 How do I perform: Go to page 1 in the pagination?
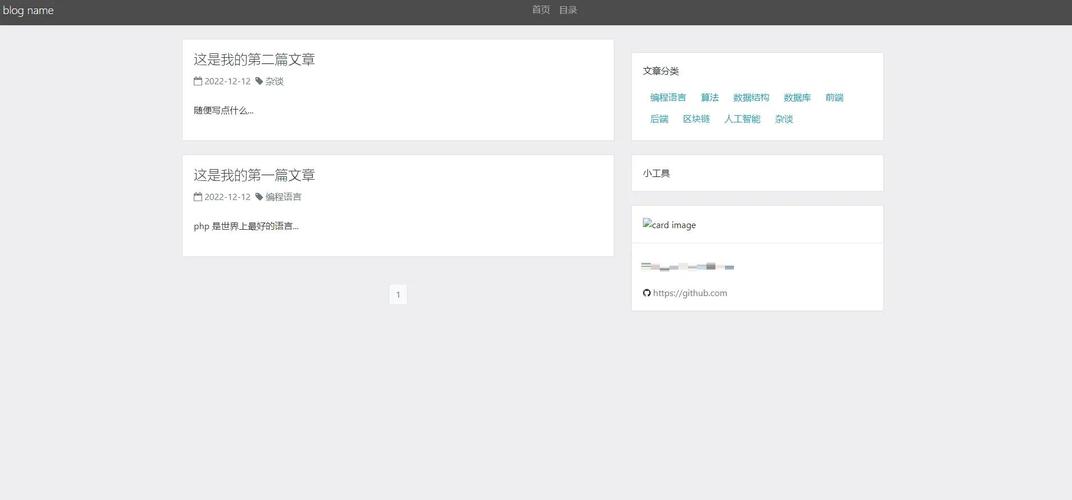(398, 295)
